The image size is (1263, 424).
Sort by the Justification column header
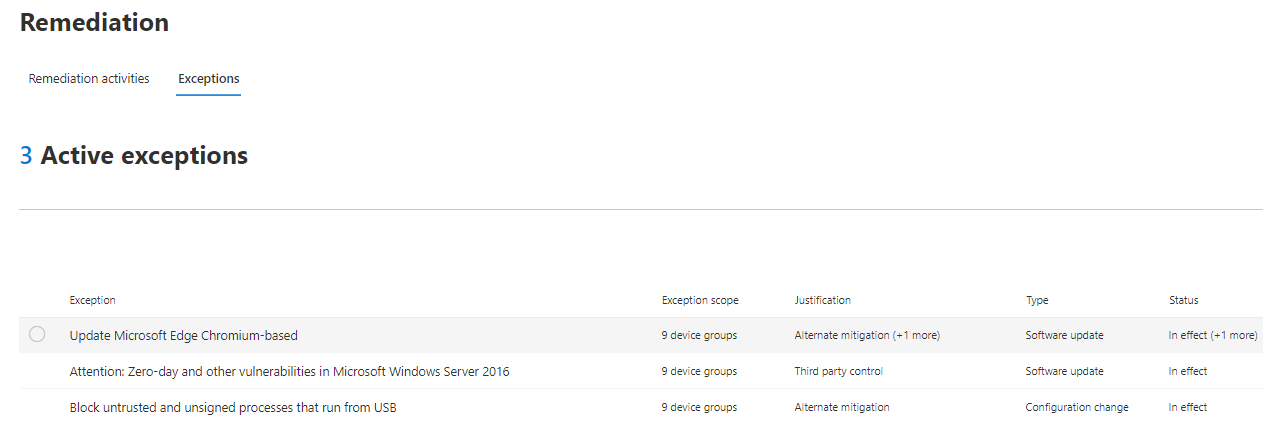[823, 300]
